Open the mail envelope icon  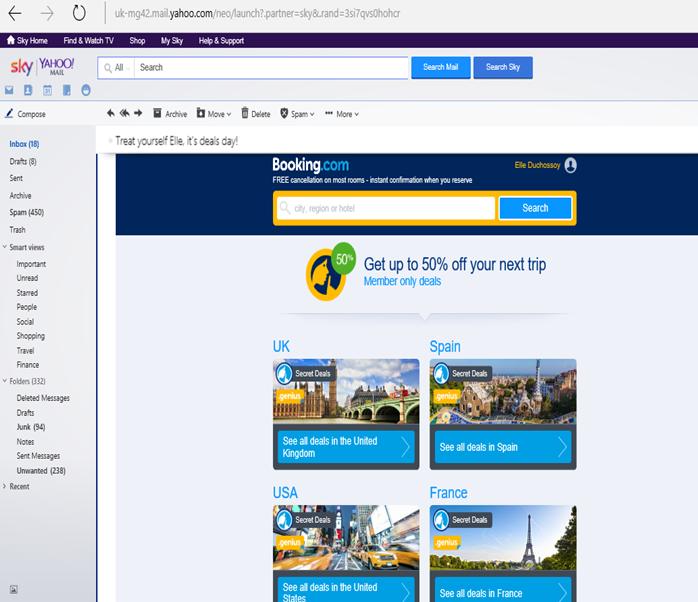[x=9, y=90]
